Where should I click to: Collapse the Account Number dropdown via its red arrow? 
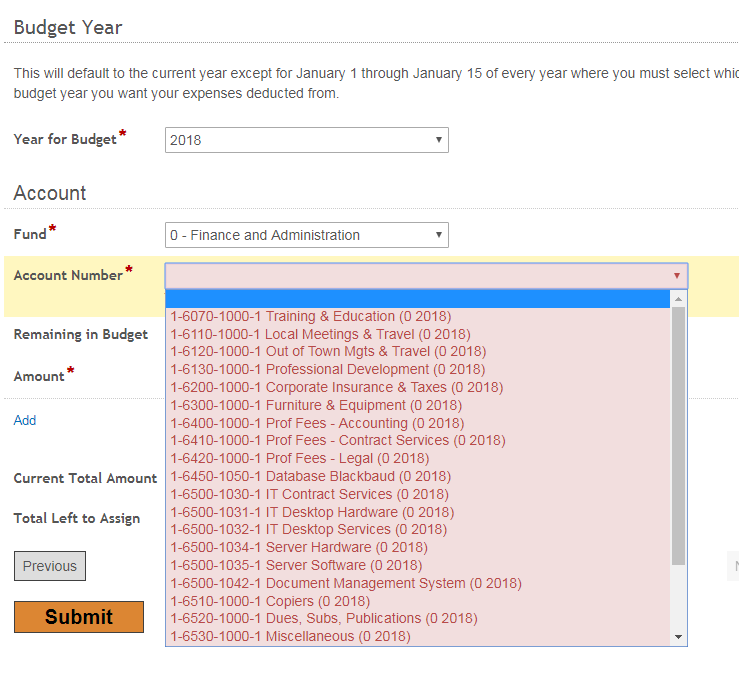point(676,276)
